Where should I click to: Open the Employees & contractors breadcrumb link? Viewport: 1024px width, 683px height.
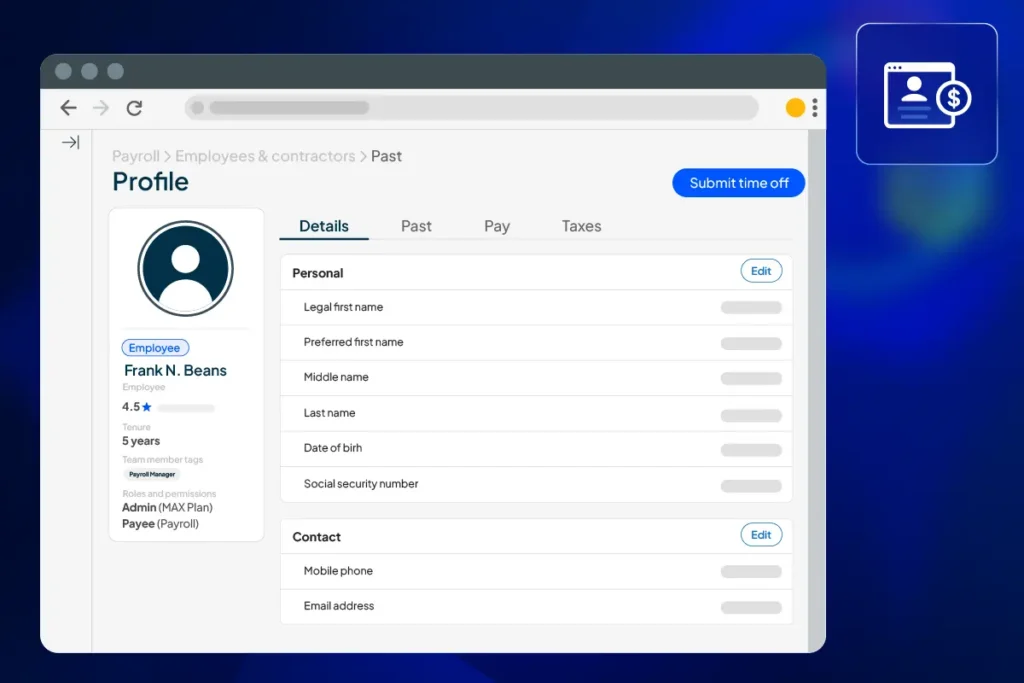264,156
